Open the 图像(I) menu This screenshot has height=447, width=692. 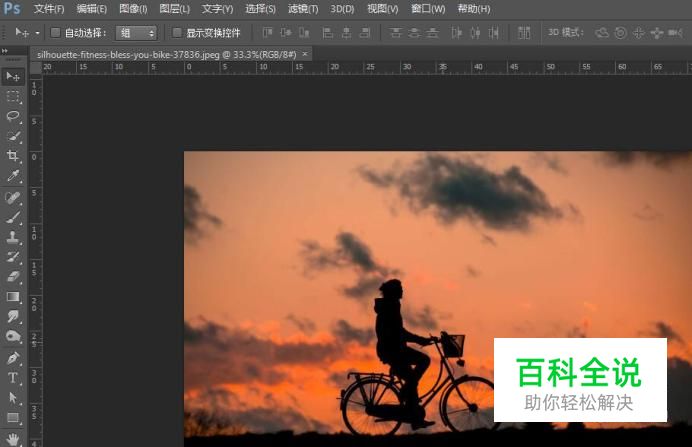(x=133, y=9)
